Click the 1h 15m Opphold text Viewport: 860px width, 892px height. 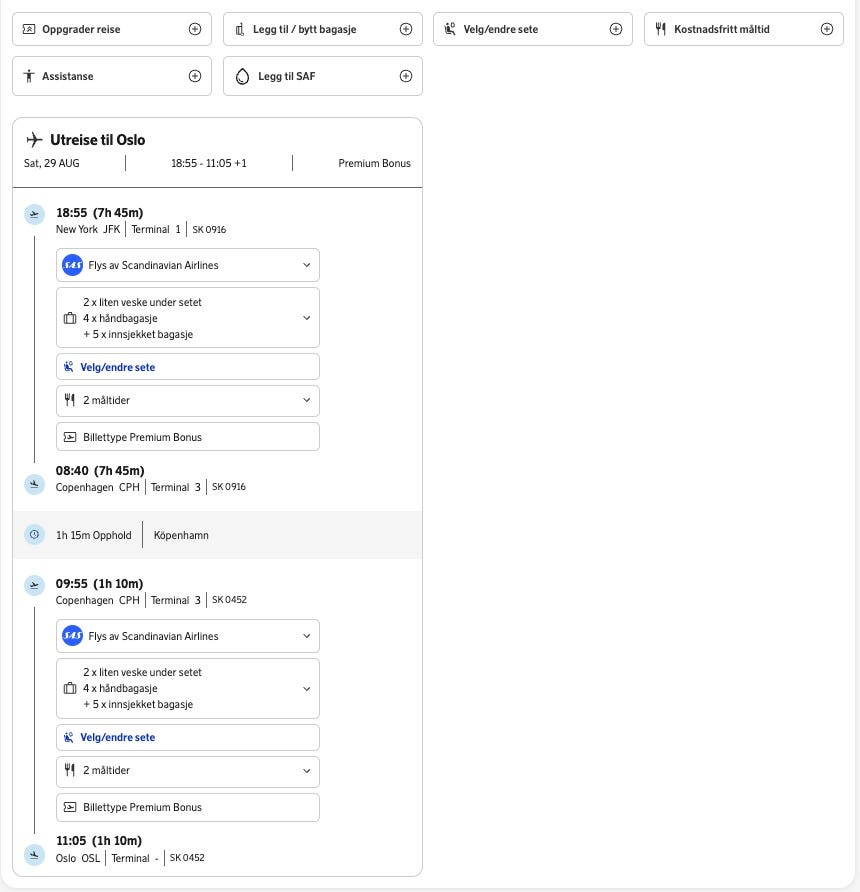[93, 535]
